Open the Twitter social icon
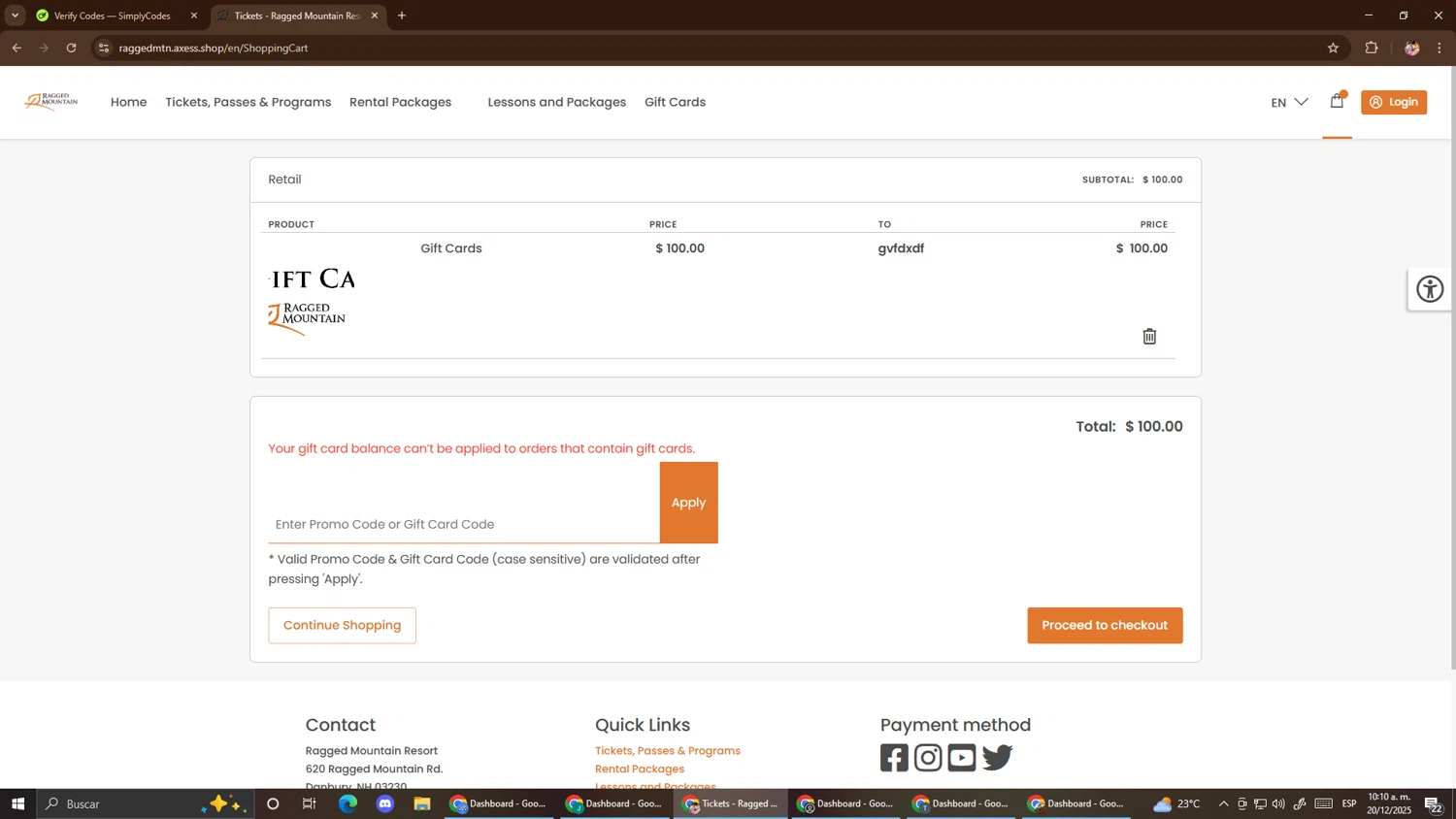The height and width of the screenshot is (819, 1456). [x=997, y=758]
